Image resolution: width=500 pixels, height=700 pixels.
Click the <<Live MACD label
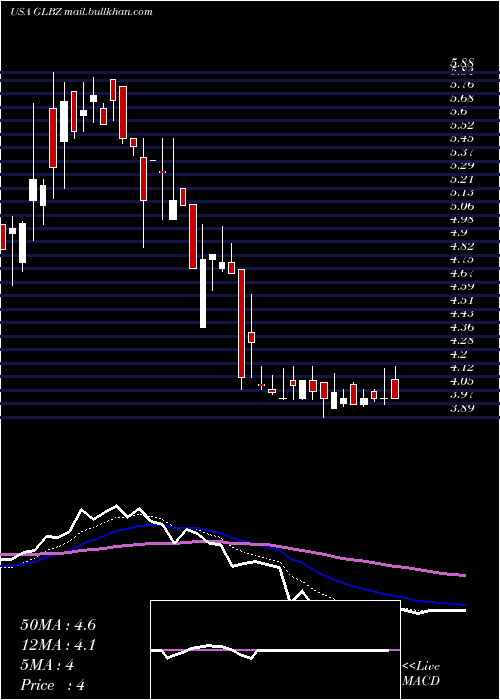(x=421, y=674)
